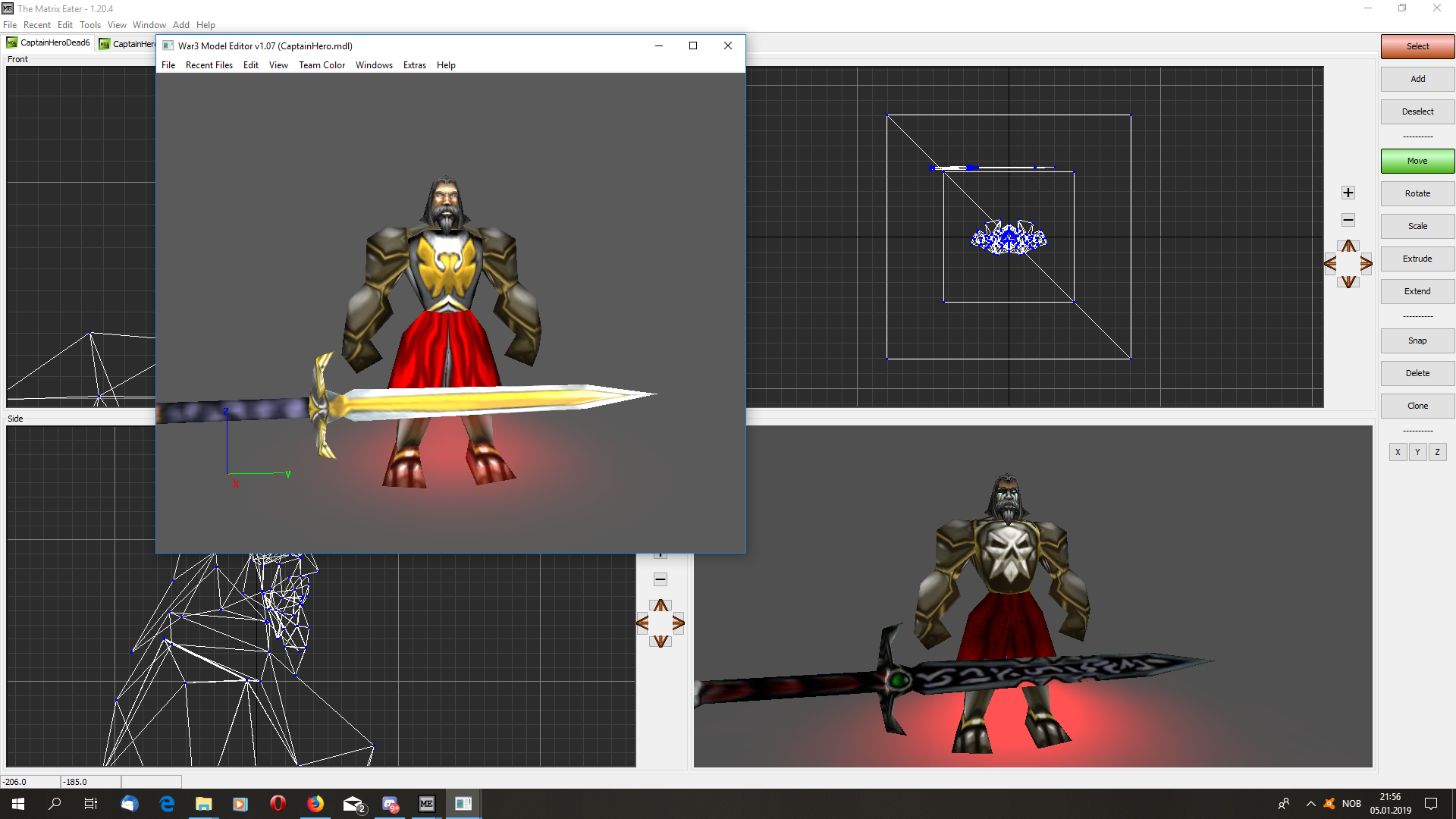1456x819 pixels.
Task: Click the Delete button
Action: [1417, 373]
